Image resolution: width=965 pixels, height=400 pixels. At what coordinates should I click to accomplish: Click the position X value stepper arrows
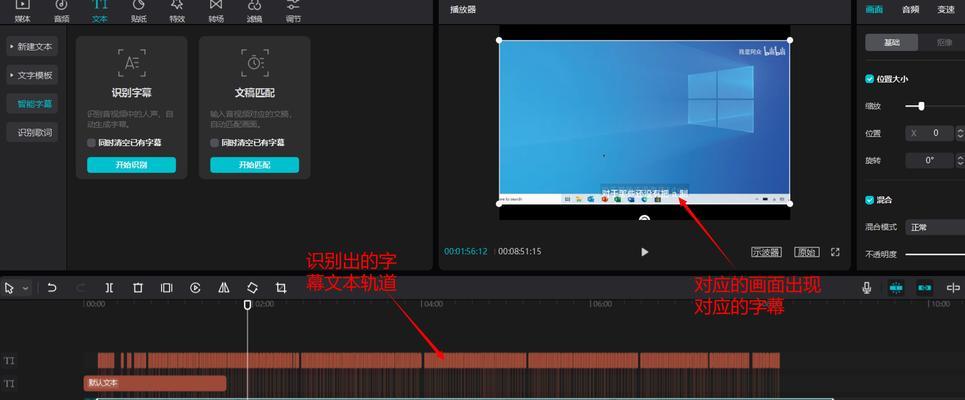[959, 133]
